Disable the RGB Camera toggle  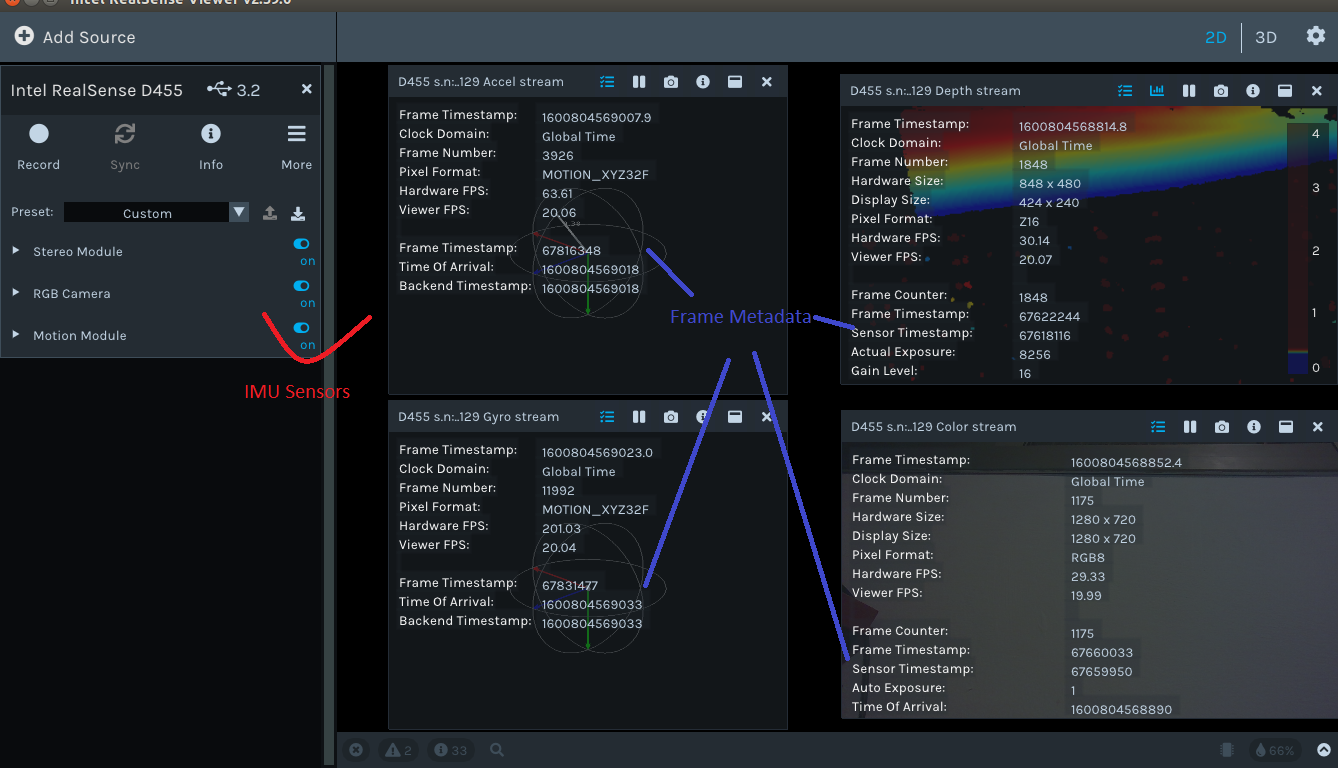[301, 286]
